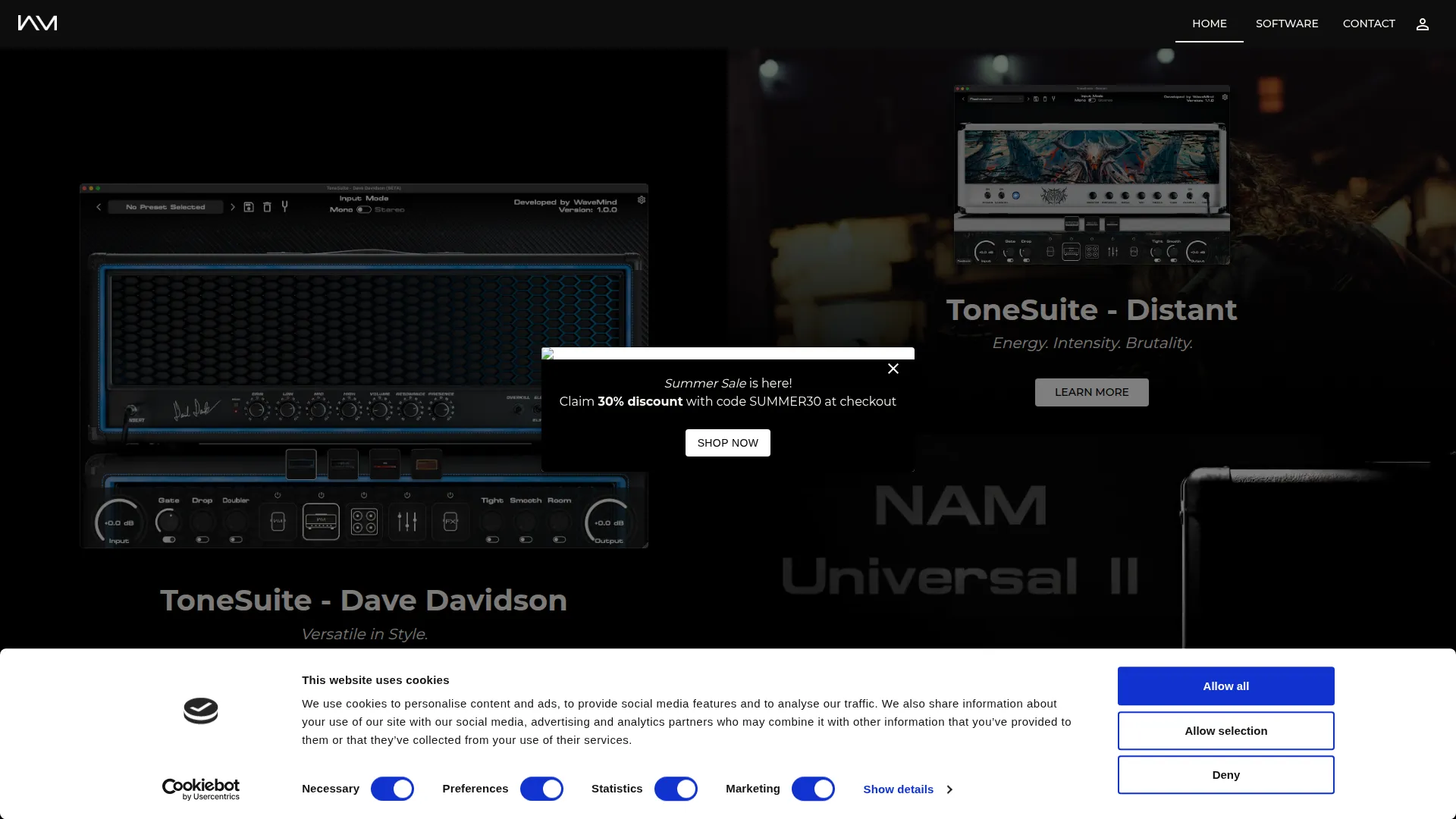This screenshot has width=1456, height=819.
Task: Select the first blue amp model thumbnail
Action: pyautogui.click(x=301, y=464)
